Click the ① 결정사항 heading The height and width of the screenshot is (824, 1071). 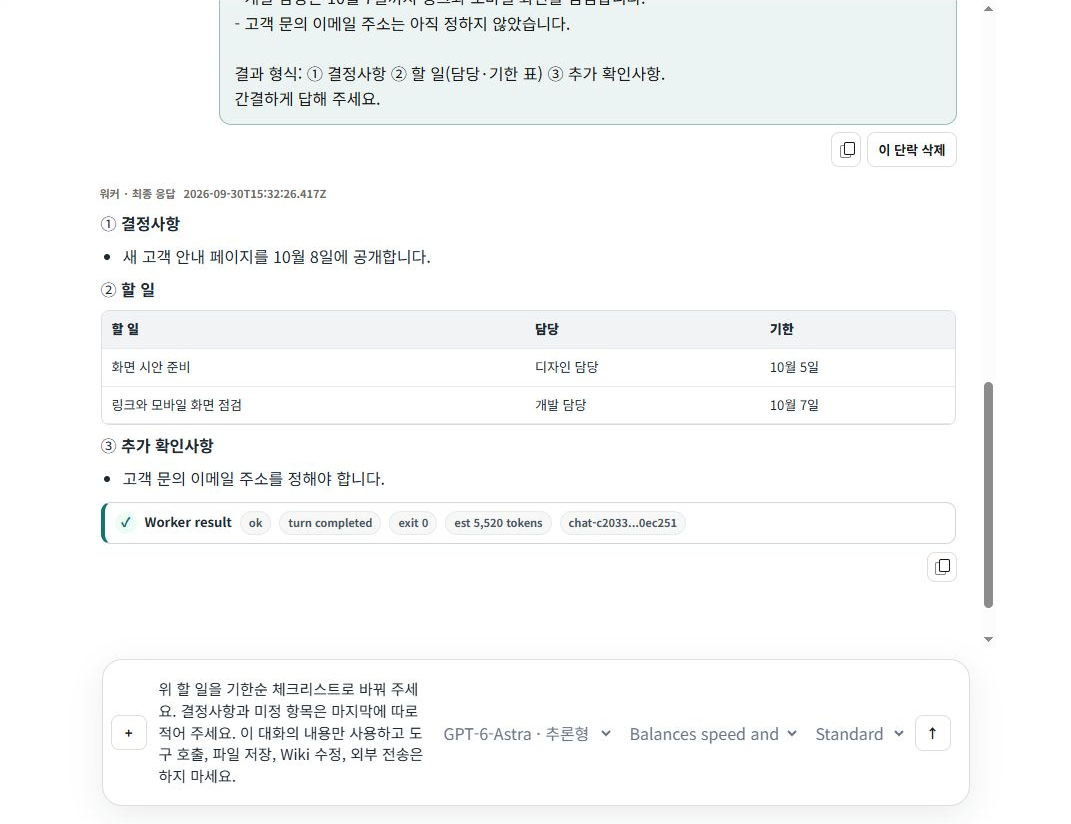pyautogui.click(x=140, y=224)
